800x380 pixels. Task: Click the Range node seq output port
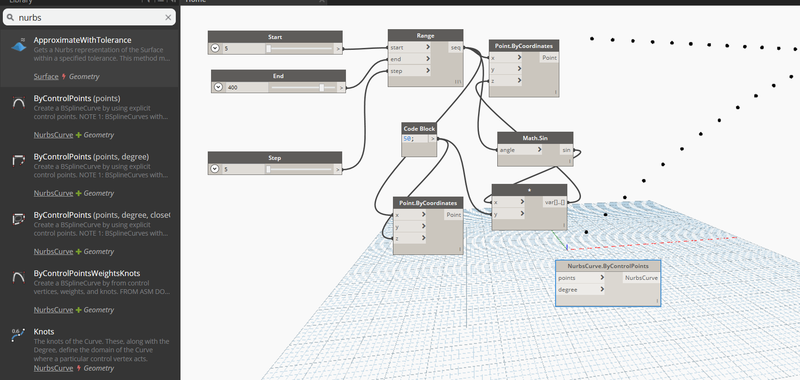[456, 47]
